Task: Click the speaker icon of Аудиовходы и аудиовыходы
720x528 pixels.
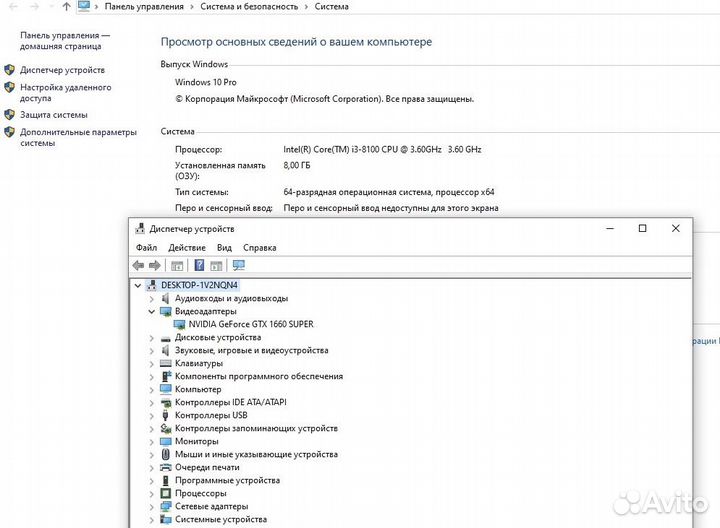Action: click(x=166, y=298)
